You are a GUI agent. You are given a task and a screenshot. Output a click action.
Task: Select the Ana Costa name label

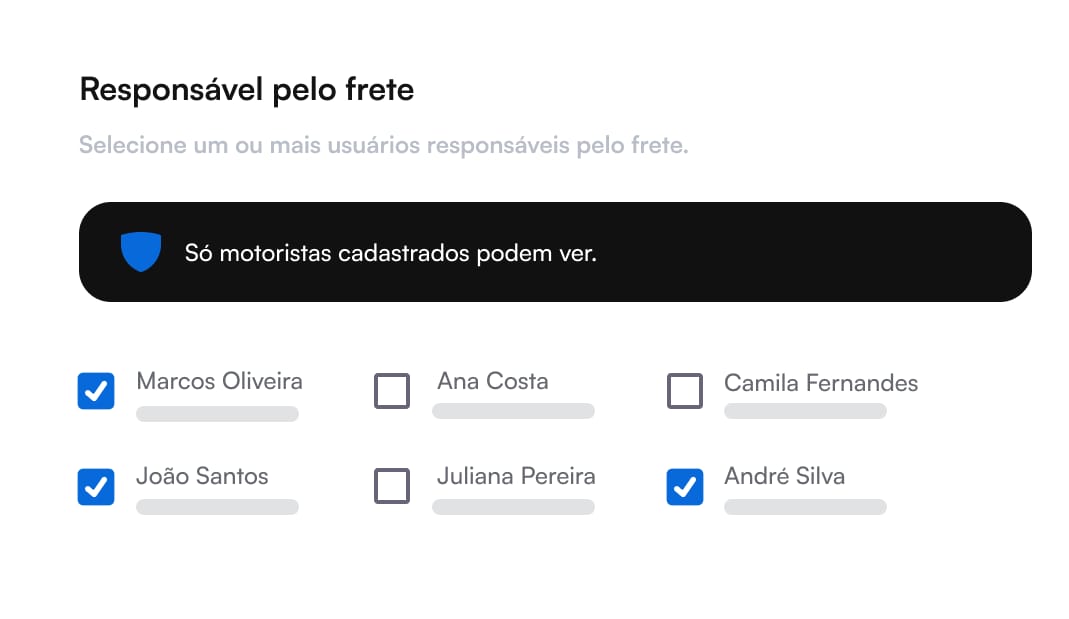coord(492,381)
